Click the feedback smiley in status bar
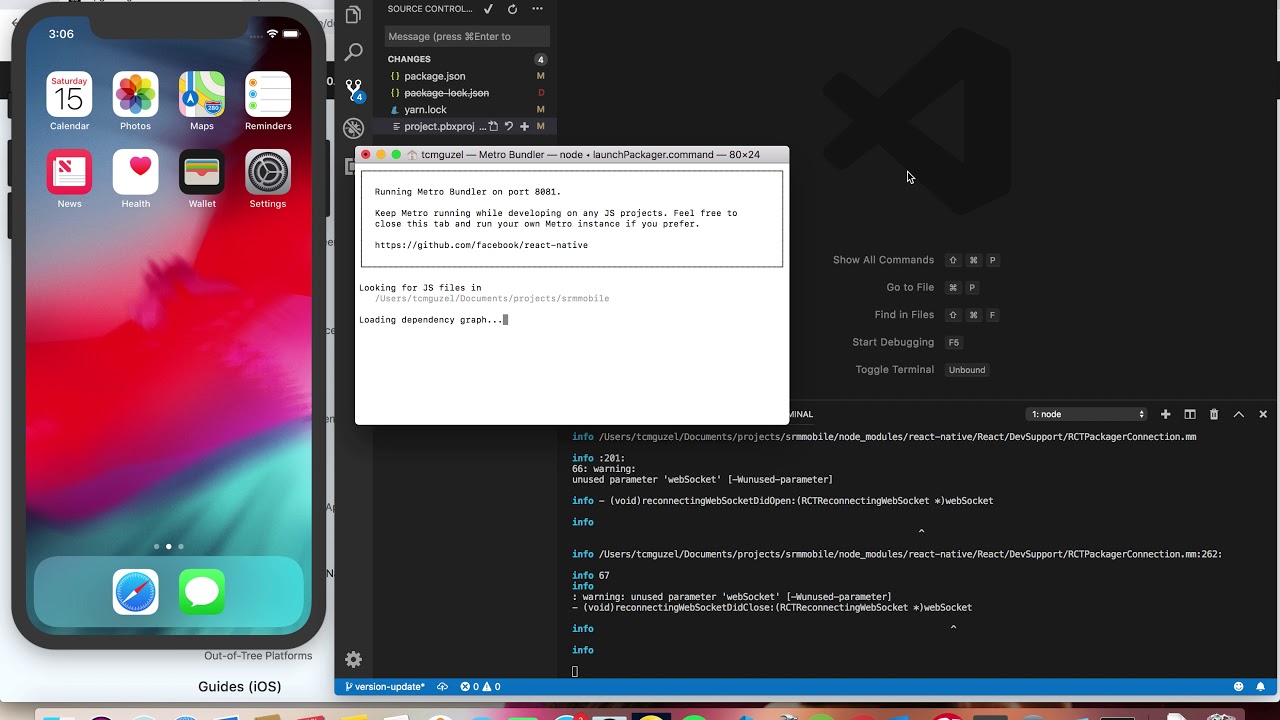 coord(1239,687)
